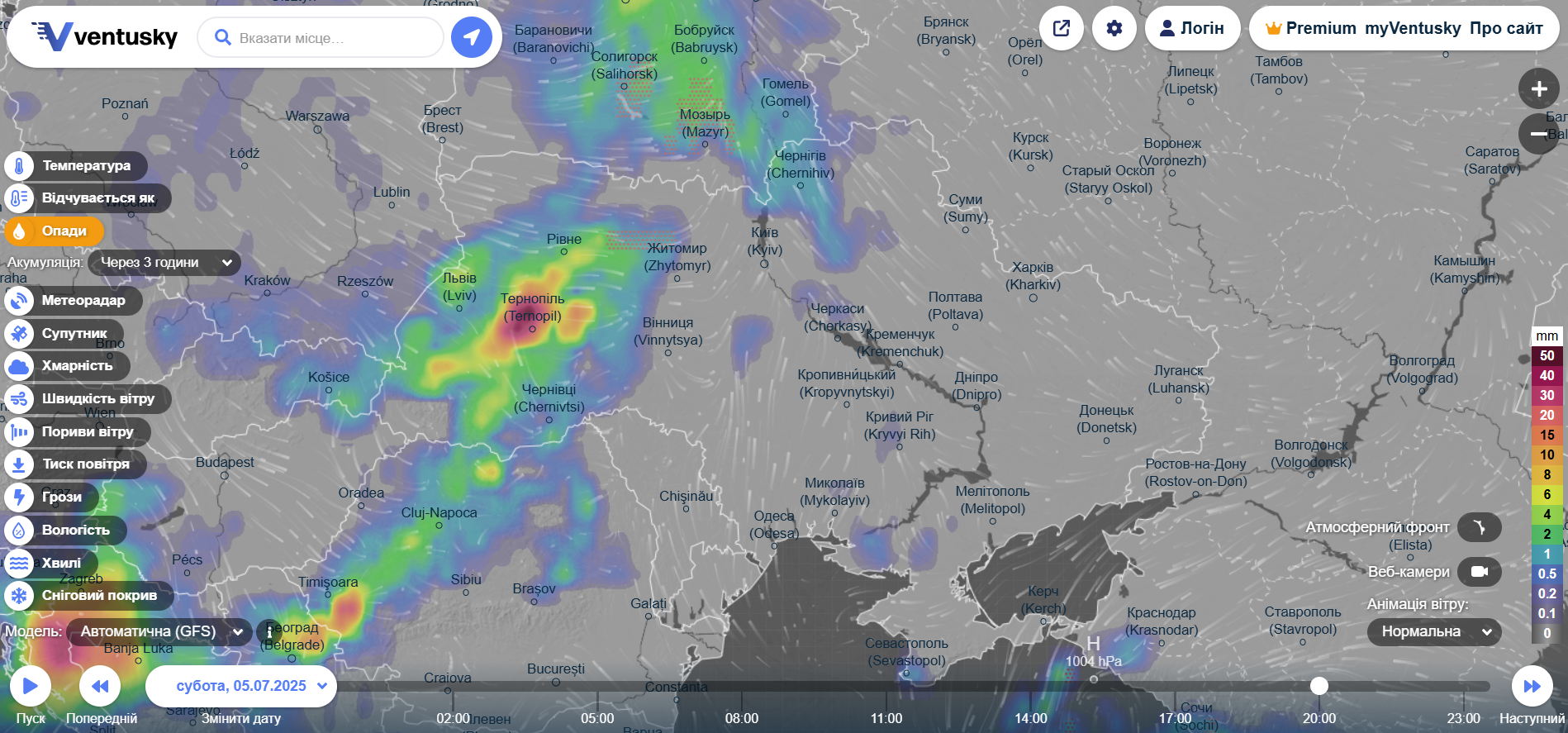The width and height of the screenshot is (1568, 733).
Task: Advance to the next time step
Action: tap(1532, 686)
